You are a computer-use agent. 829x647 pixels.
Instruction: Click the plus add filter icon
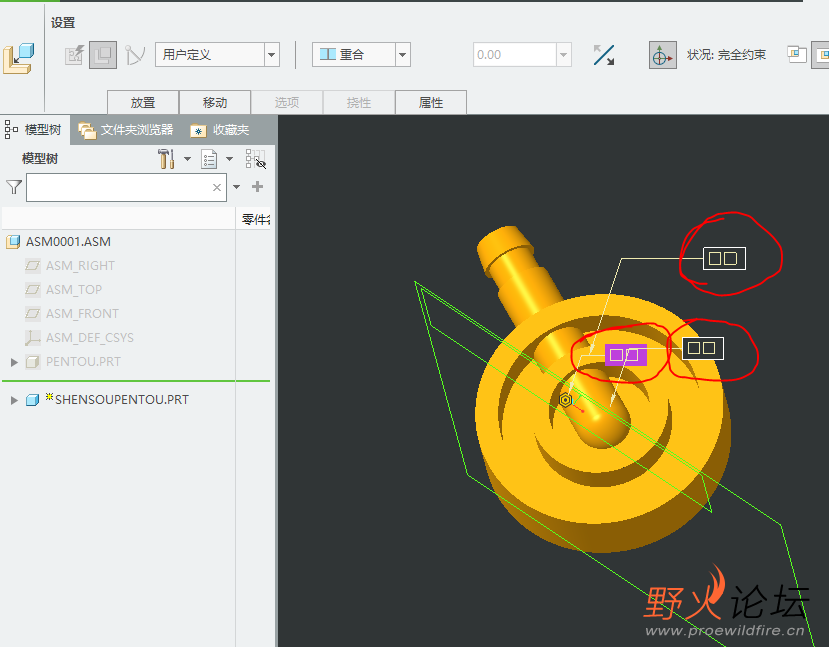coord(257,187)
